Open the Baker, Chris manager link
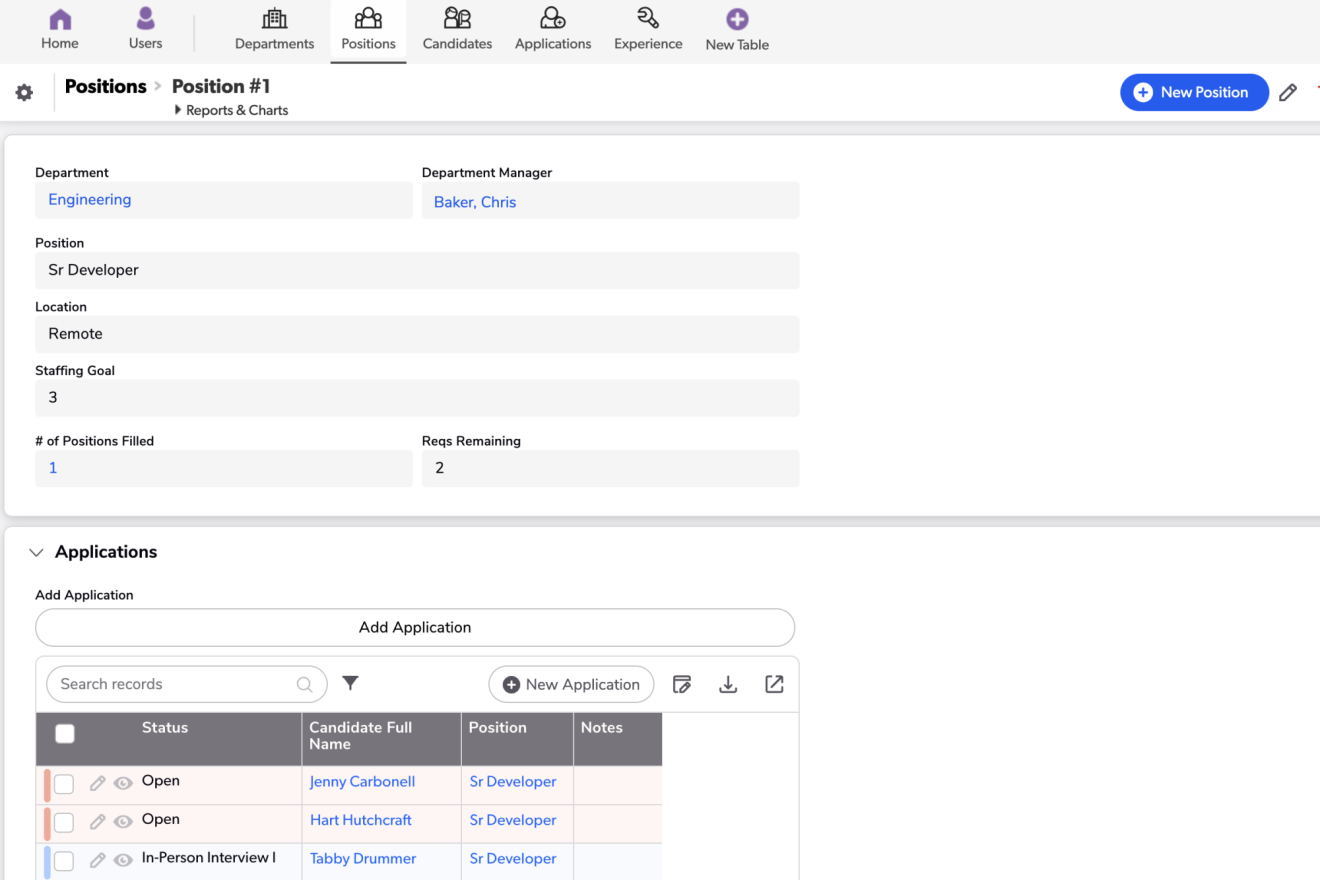1320x880 pixels. click(x=475, y=202)
